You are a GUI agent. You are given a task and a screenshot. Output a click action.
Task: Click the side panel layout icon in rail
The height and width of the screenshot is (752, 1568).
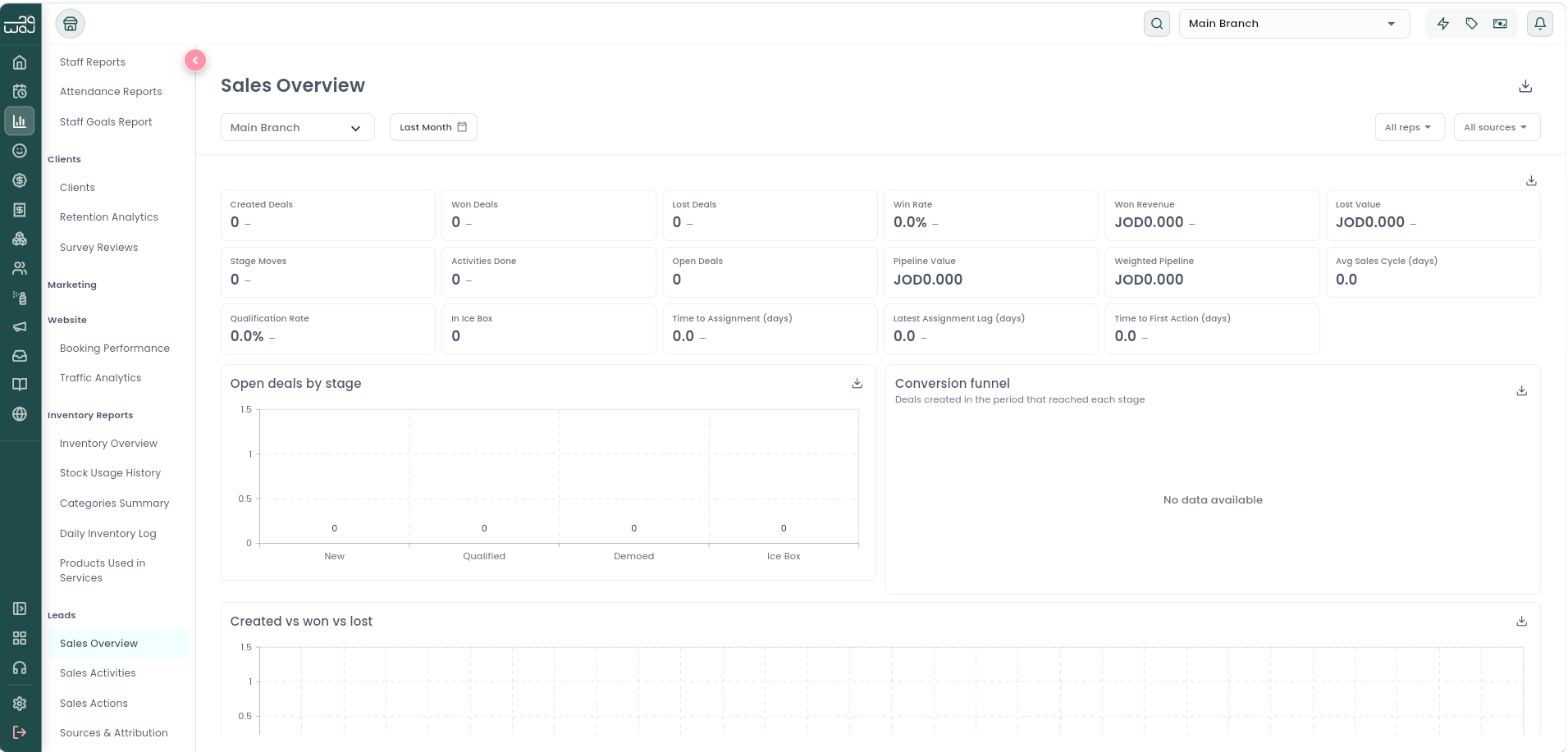[20, 608]
